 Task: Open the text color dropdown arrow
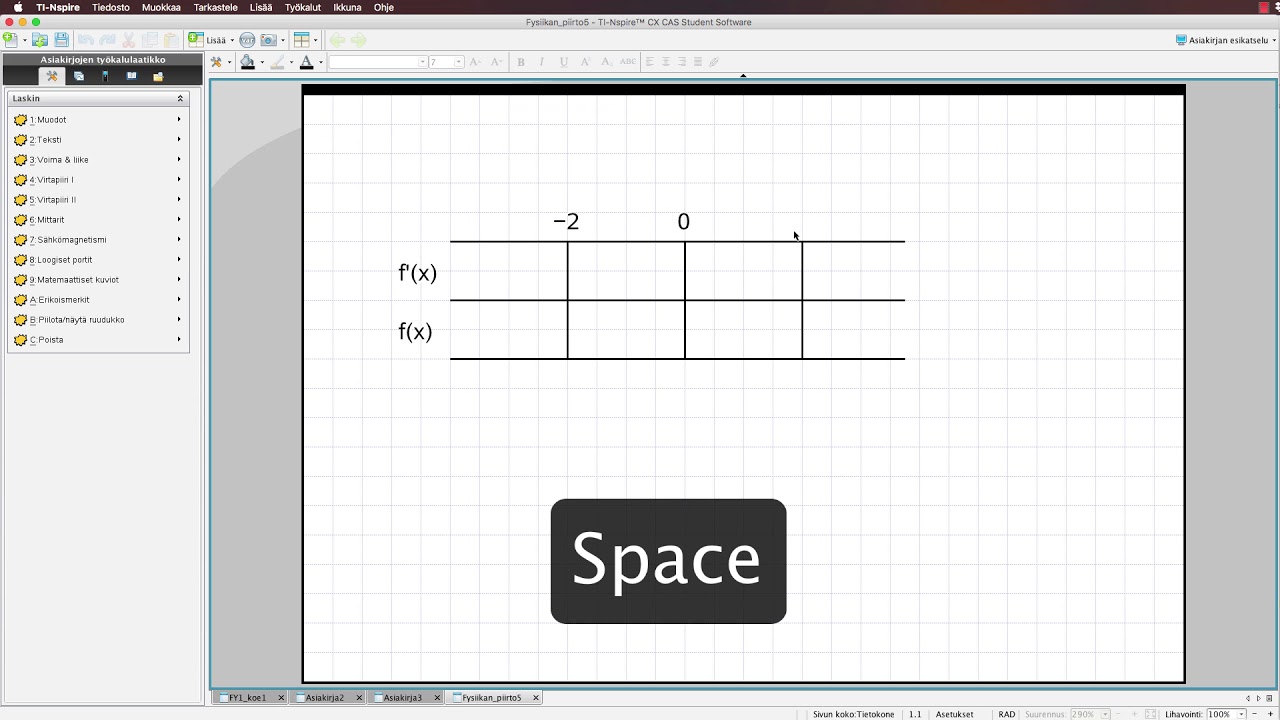coord(320,63)
